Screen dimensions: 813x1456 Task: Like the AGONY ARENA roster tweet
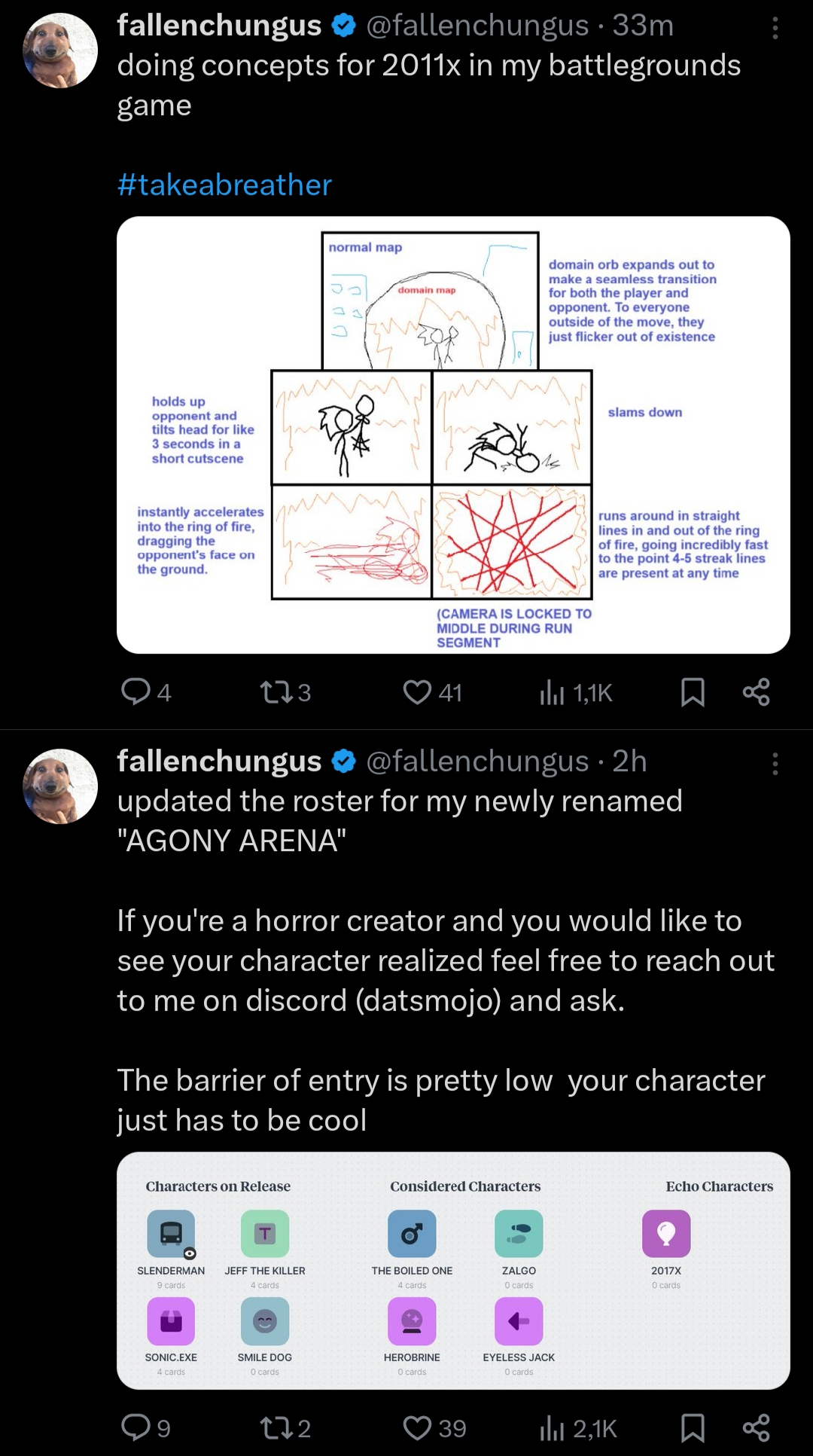[417, 1427]
